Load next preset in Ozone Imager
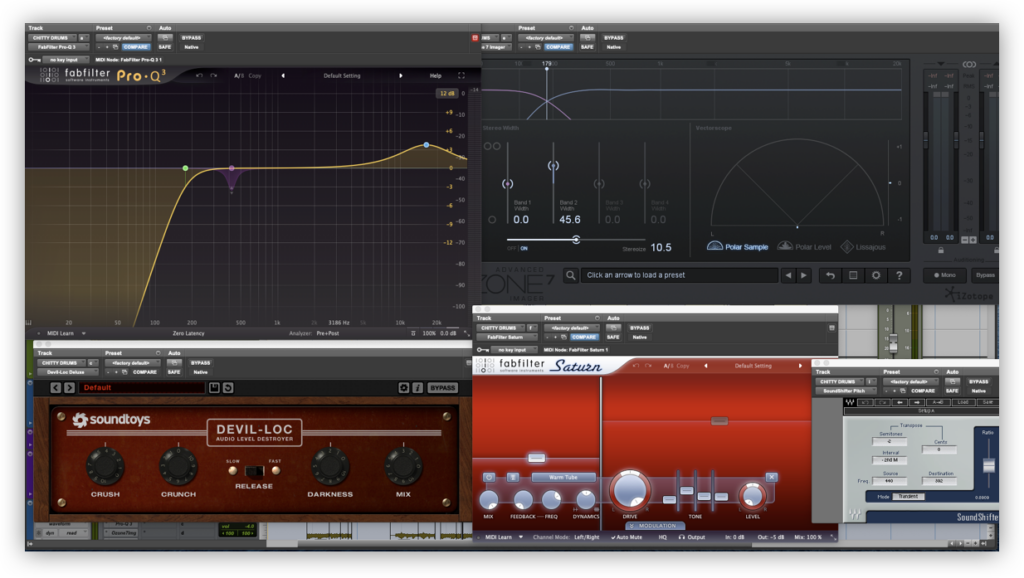 click(x=804, y=275)
